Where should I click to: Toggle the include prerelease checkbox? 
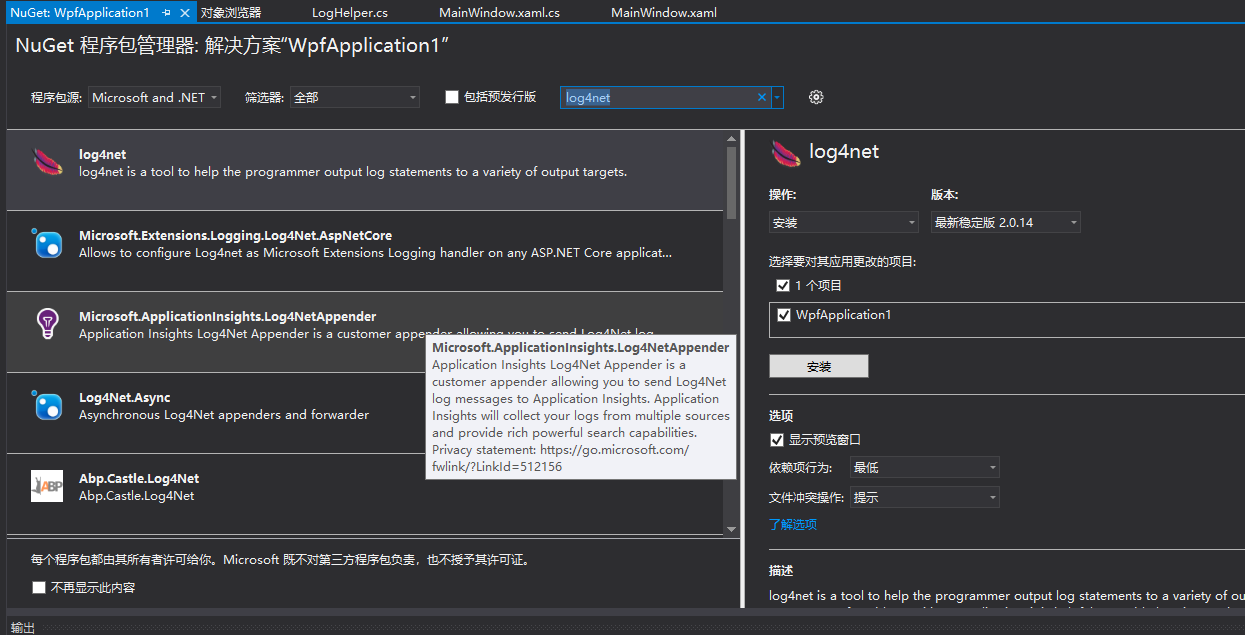click(452, 97)
